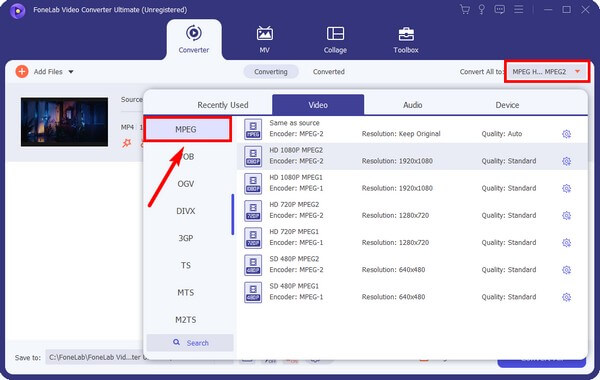This screenshot has height=380, width=600.
Task: Open settings gear for SD 480P MPEG1
Action: click(x=566, y=297)
